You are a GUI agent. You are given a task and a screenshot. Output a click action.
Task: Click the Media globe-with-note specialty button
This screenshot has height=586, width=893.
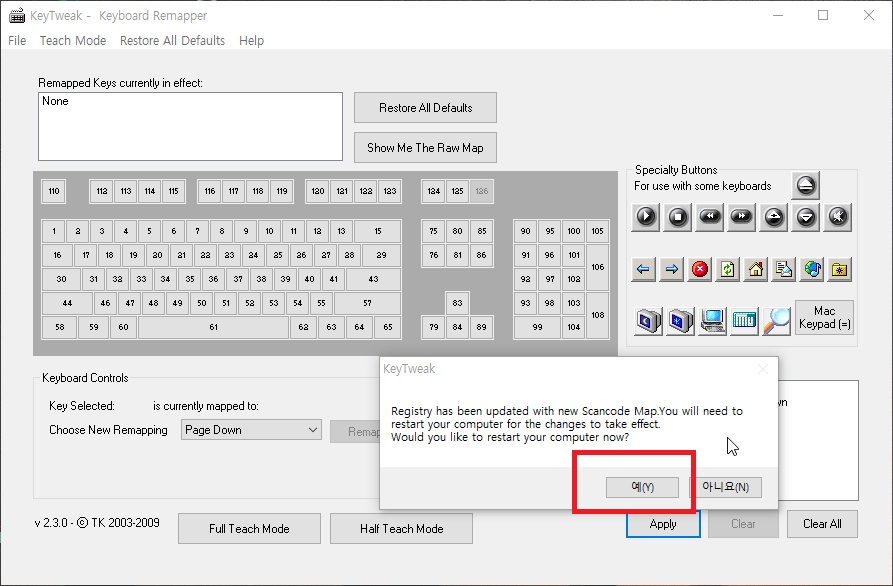click(x=812, y=269)
